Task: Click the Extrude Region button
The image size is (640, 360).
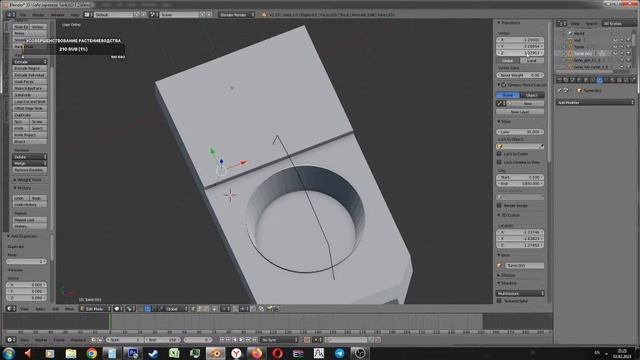Action: pos(30,69)
